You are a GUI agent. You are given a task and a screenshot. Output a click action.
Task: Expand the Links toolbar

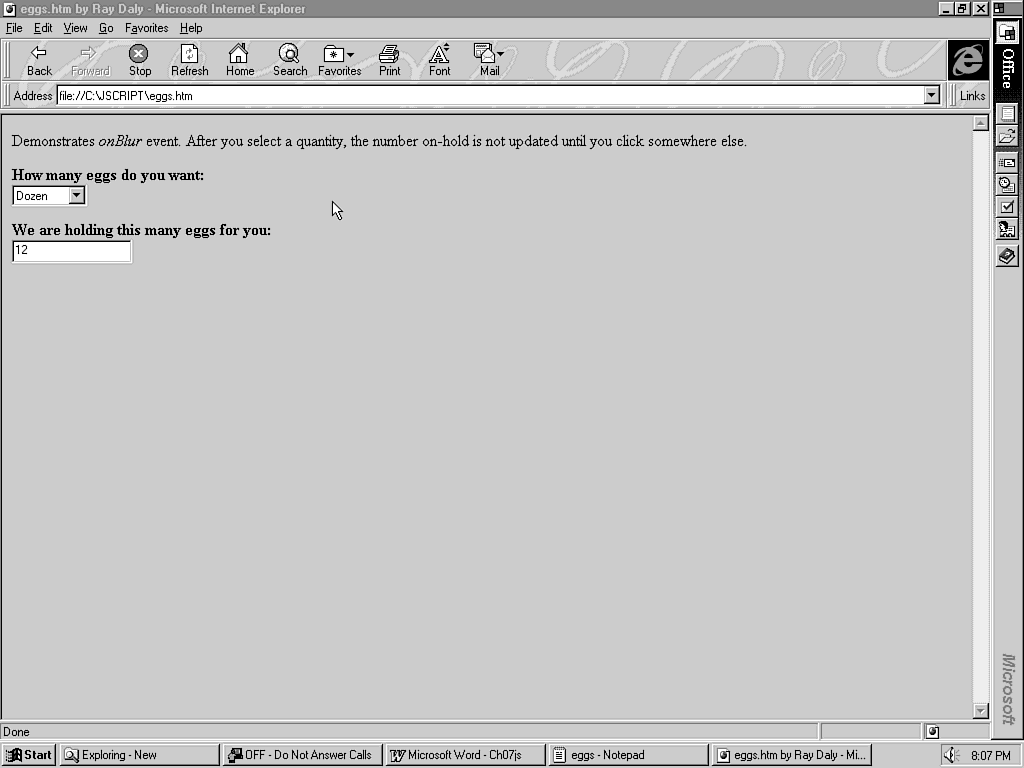click(972, 95)
